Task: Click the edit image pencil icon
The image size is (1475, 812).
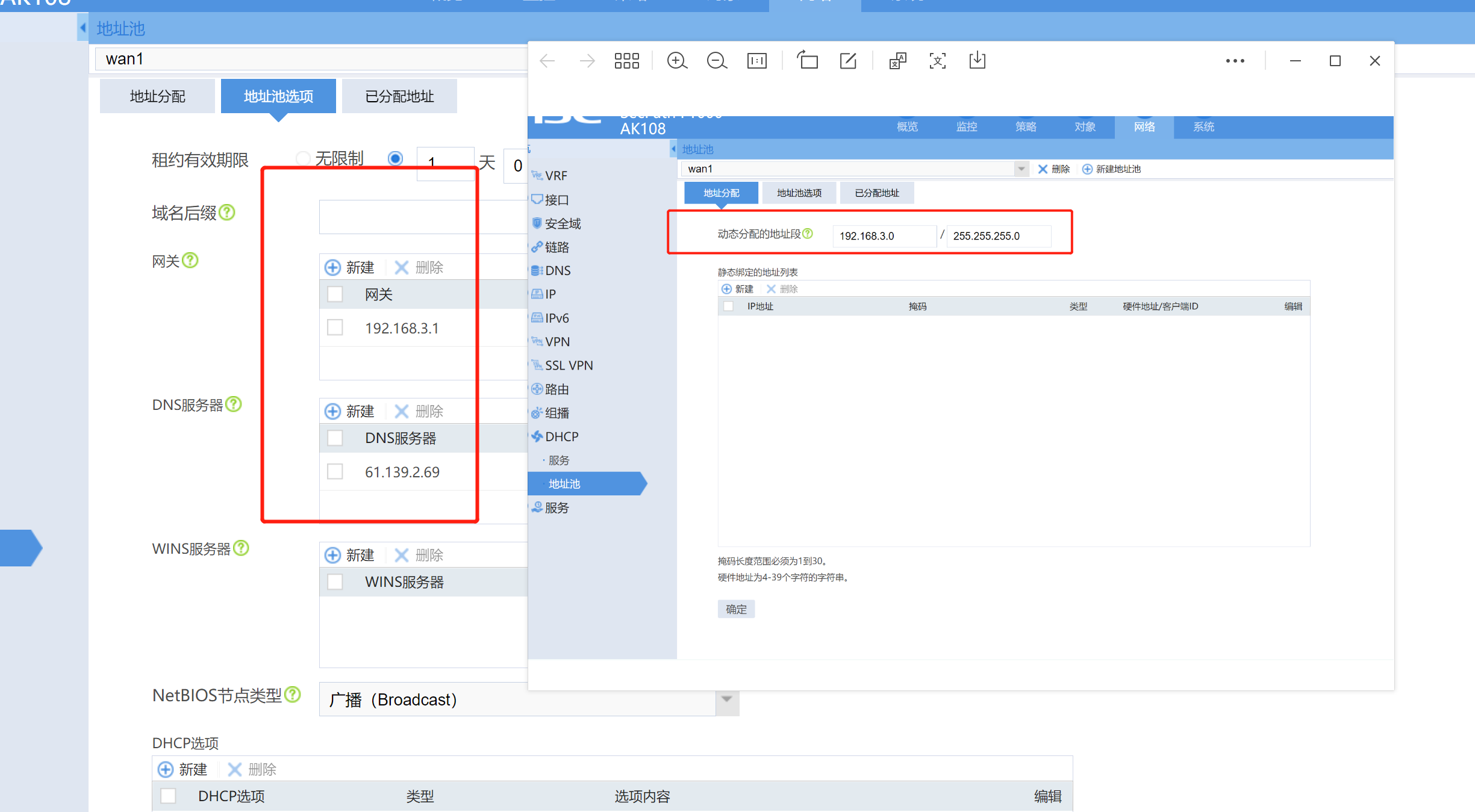Action: (x=848, y=61)
